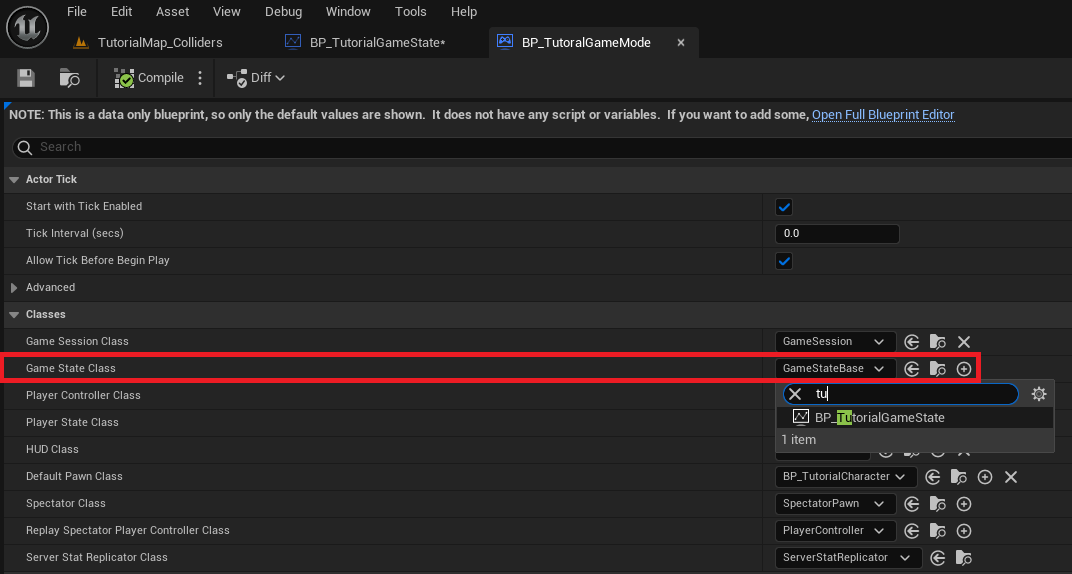This screenshot has height=574, width=1072.
Task: Collapse the Classes section
Action: pyautogui.click(x=14, y=314)
